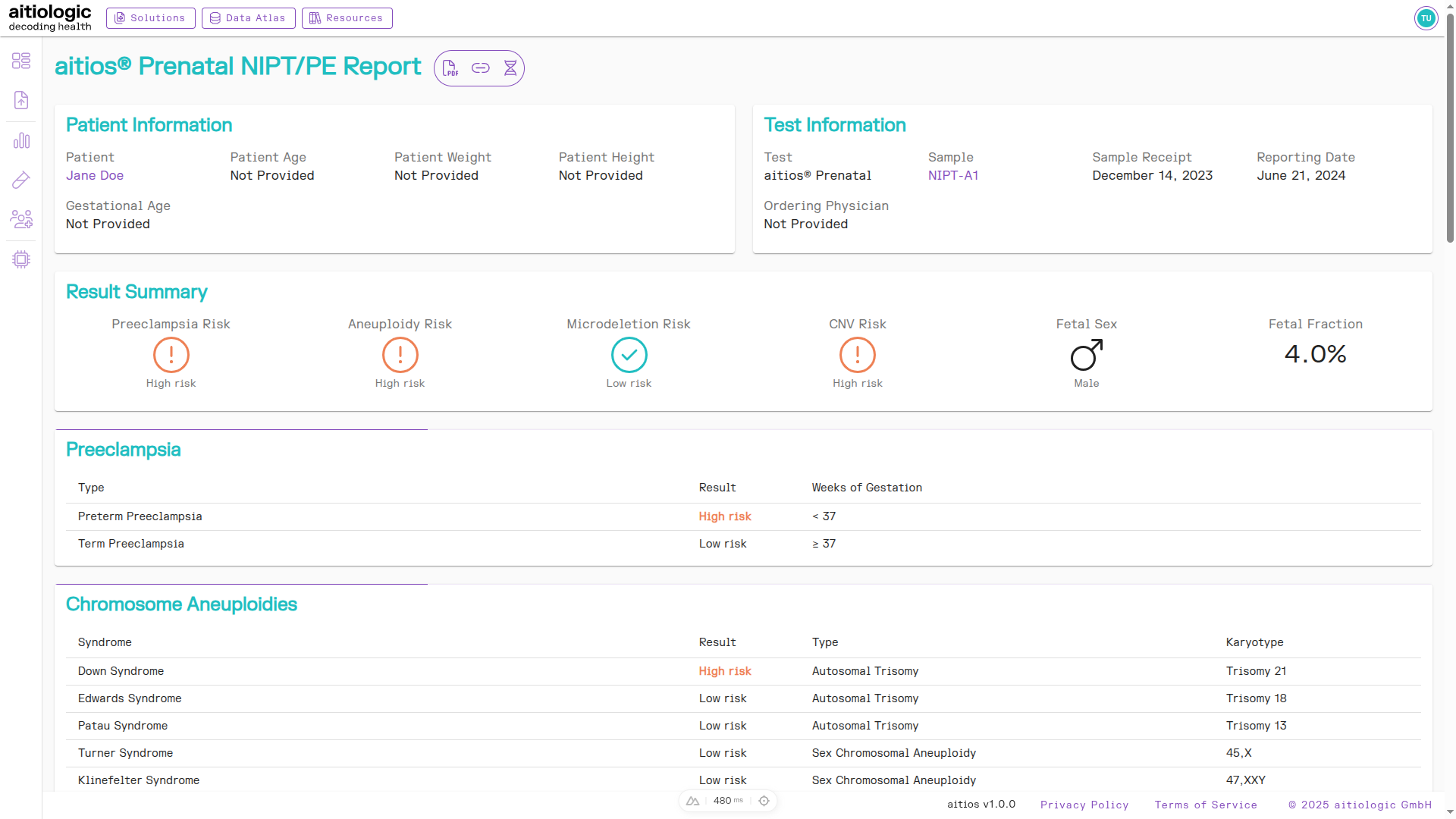1456x819 pixels.
Task: Open the NIPT-A1 sample link
Action: [952, 175]
